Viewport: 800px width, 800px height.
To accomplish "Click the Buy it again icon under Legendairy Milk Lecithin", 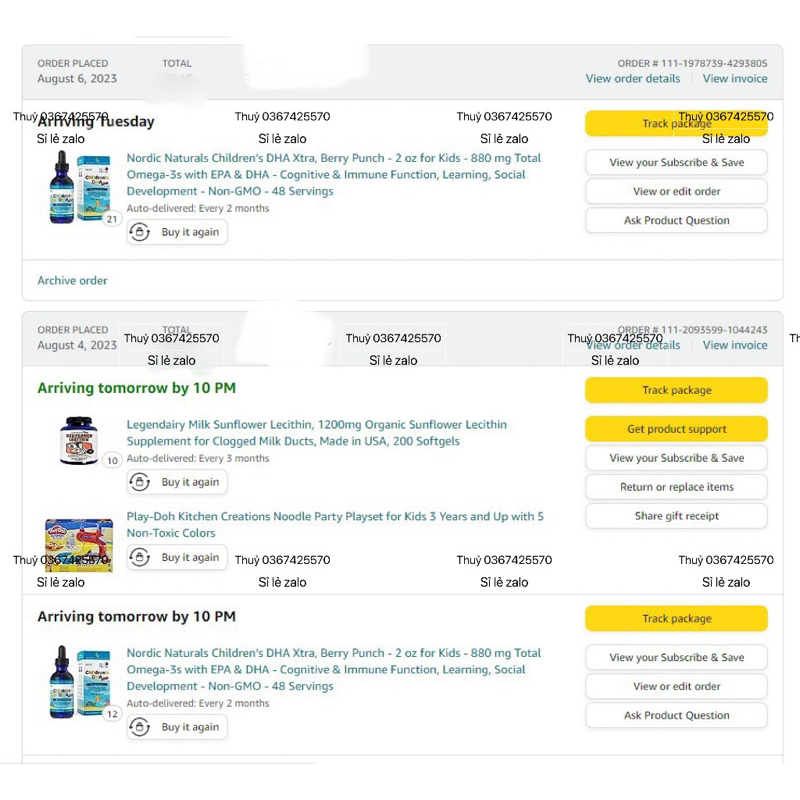I will pyautogui.click(x=141, y=482).
